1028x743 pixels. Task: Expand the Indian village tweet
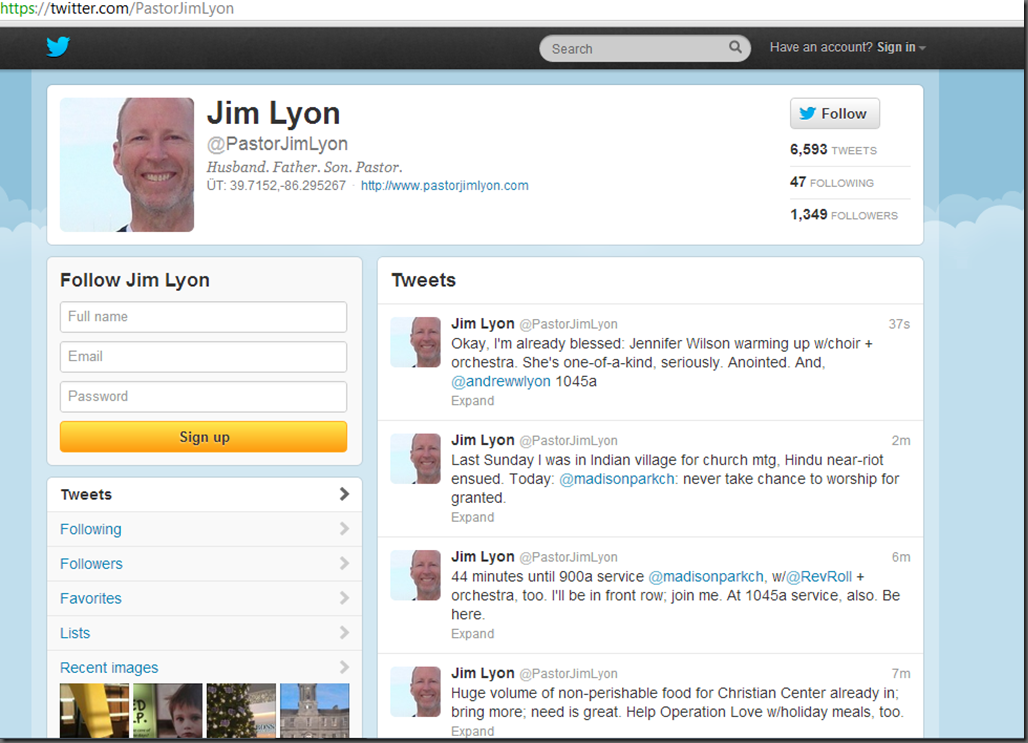pos(473,517)
